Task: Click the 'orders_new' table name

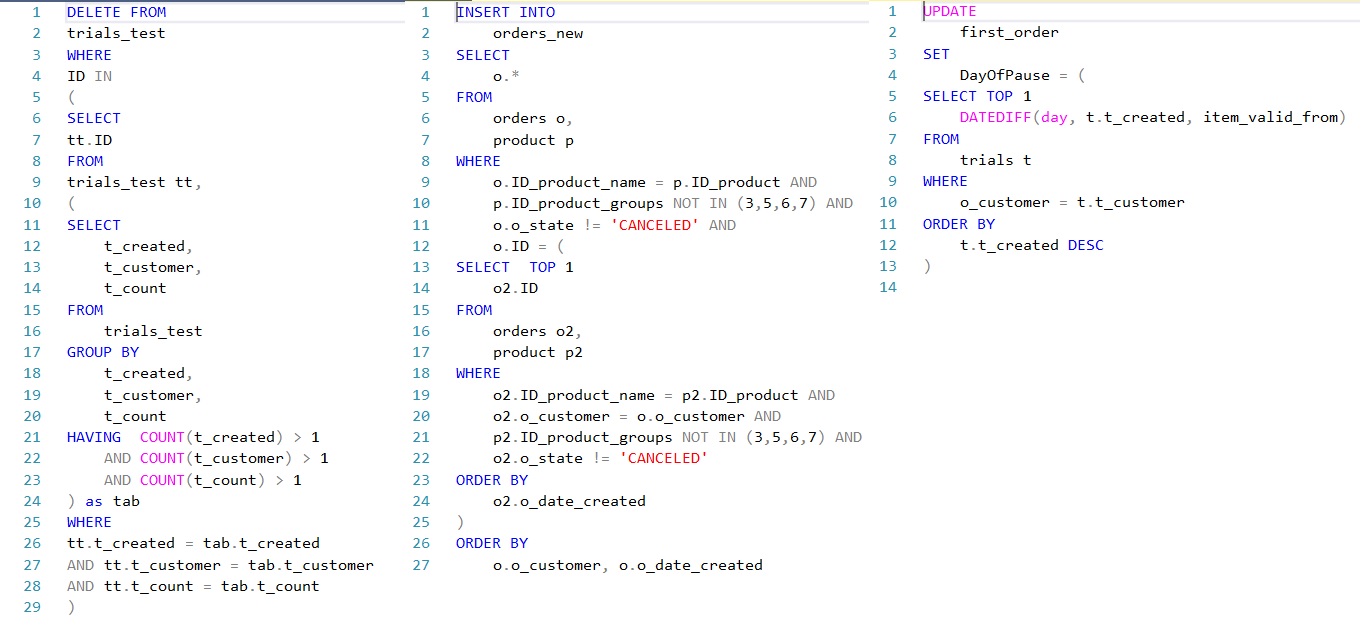Action: 538,33
